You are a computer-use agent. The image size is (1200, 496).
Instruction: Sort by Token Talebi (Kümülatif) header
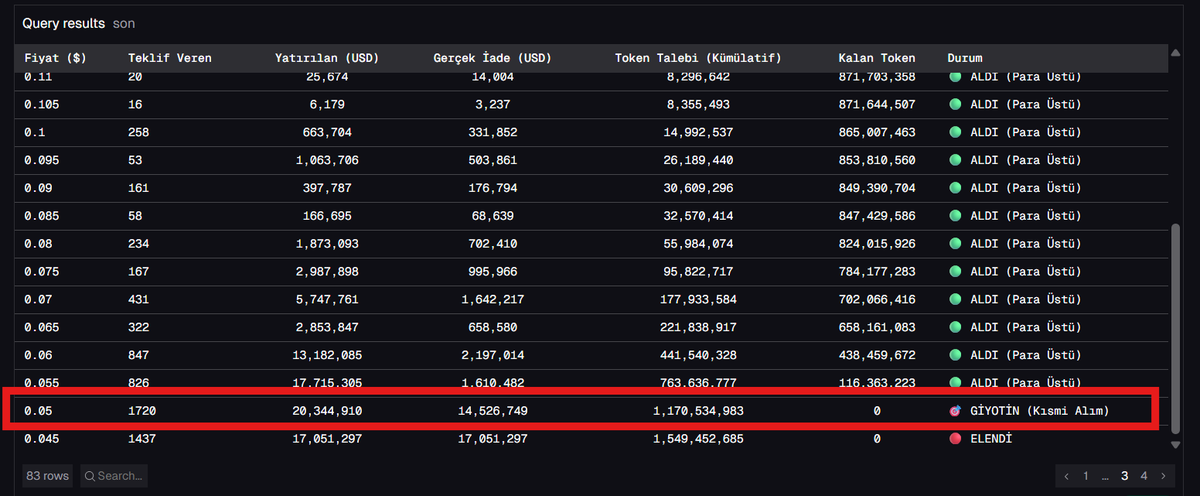click(x=698, y=58)
